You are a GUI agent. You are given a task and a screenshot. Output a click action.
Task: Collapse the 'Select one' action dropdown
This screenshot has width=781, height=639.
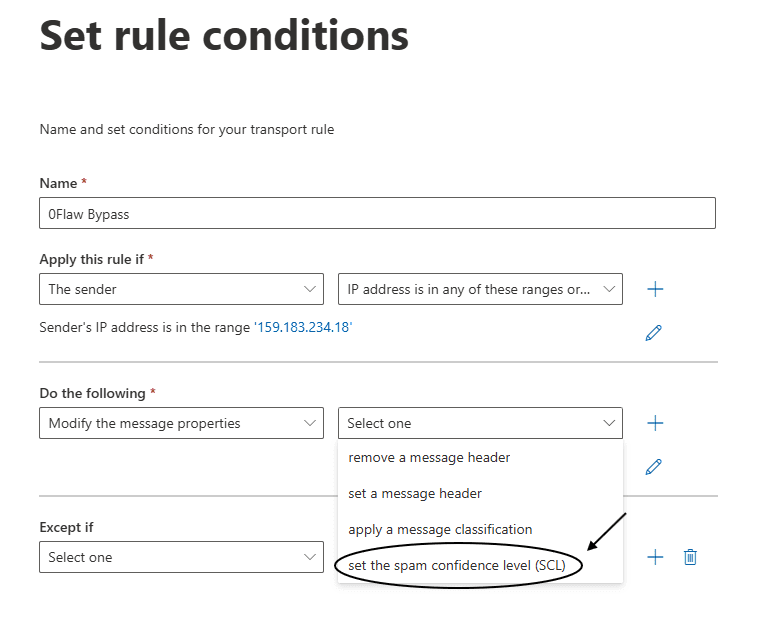(480, 423)
